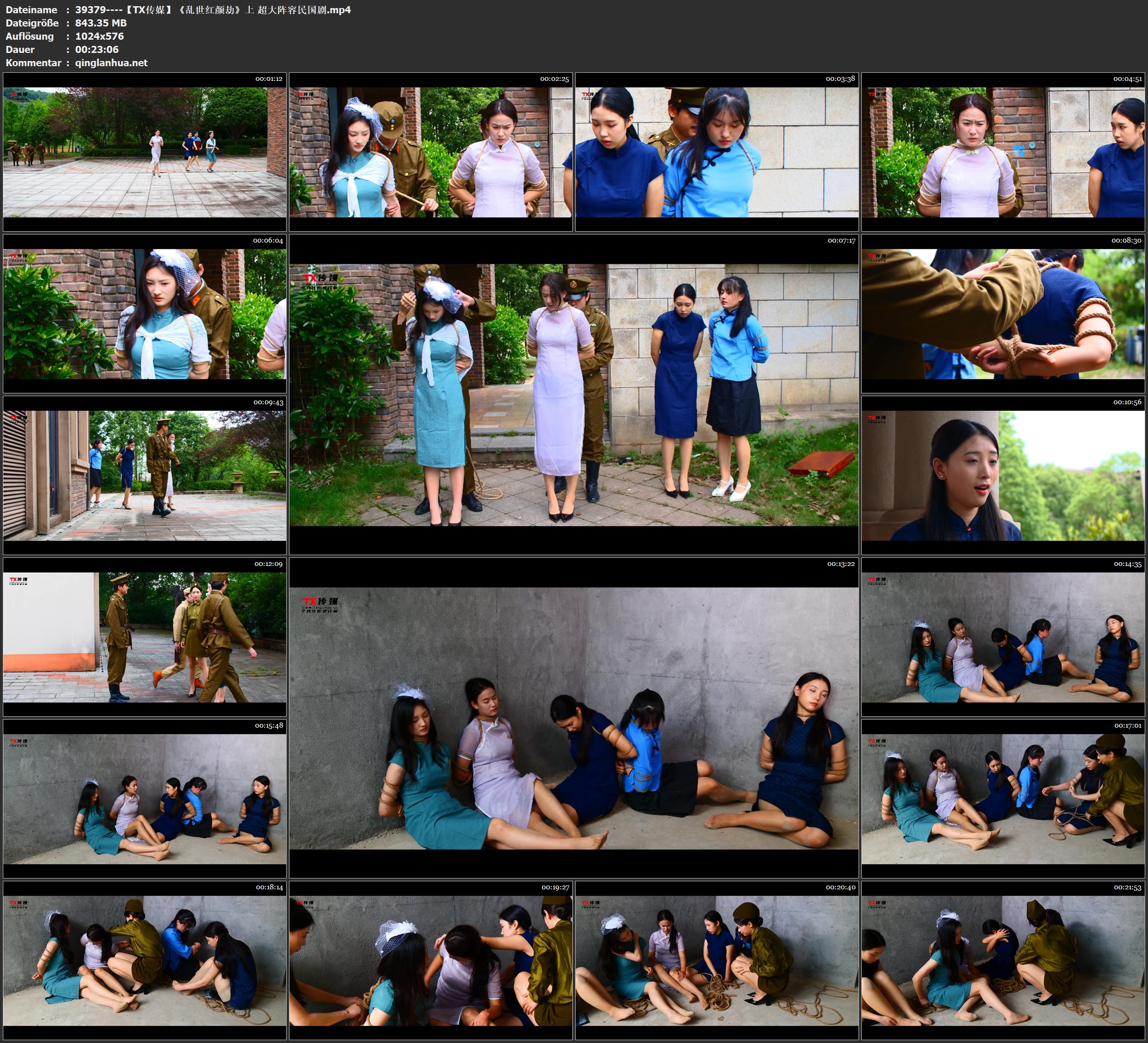Click the thumbnail stamped 00:15:48
This screenshot has height=1043, width=1148.
coord(145,799)
